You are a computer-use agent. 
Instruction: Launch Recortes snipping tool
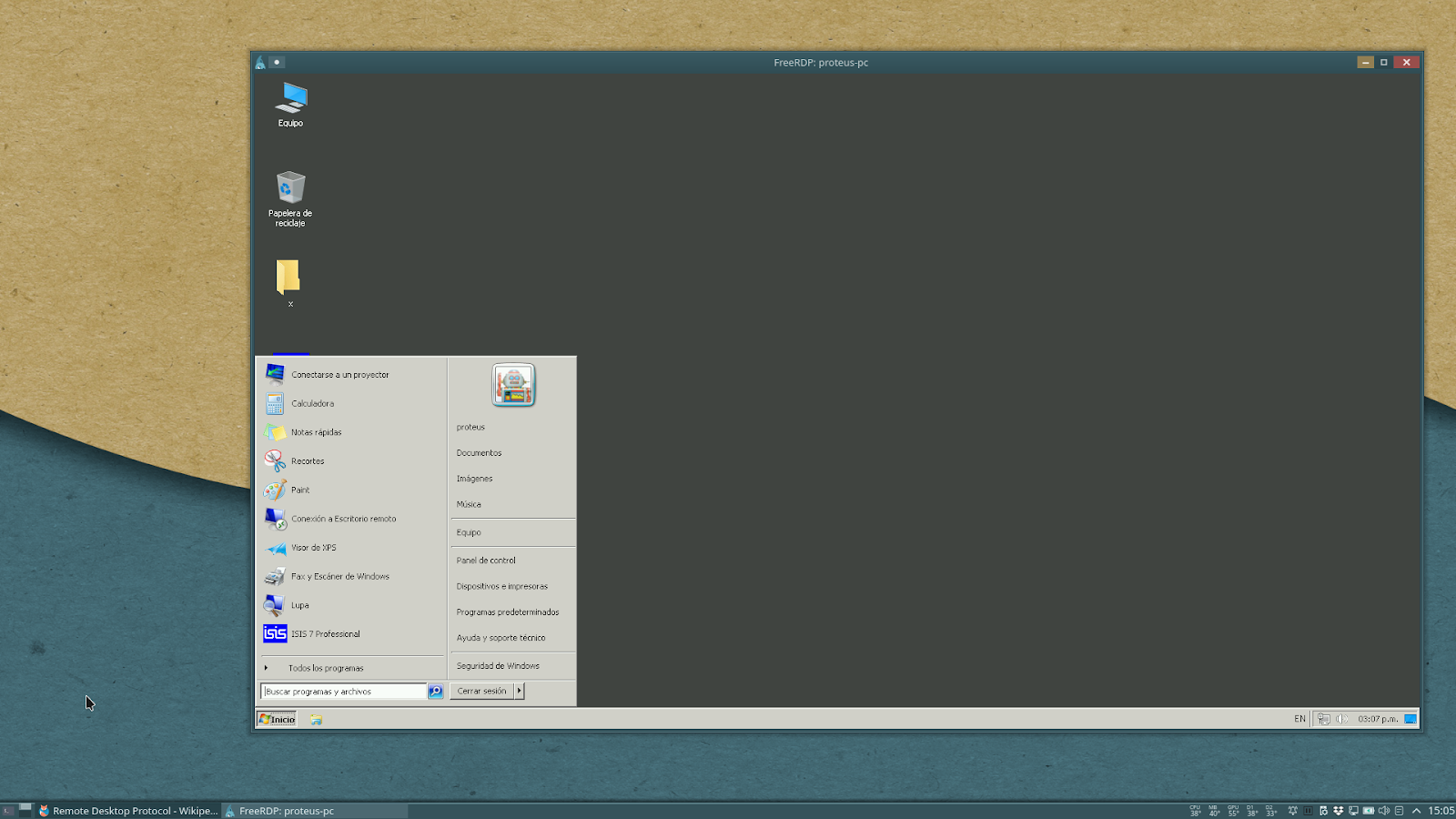[306, 460]
